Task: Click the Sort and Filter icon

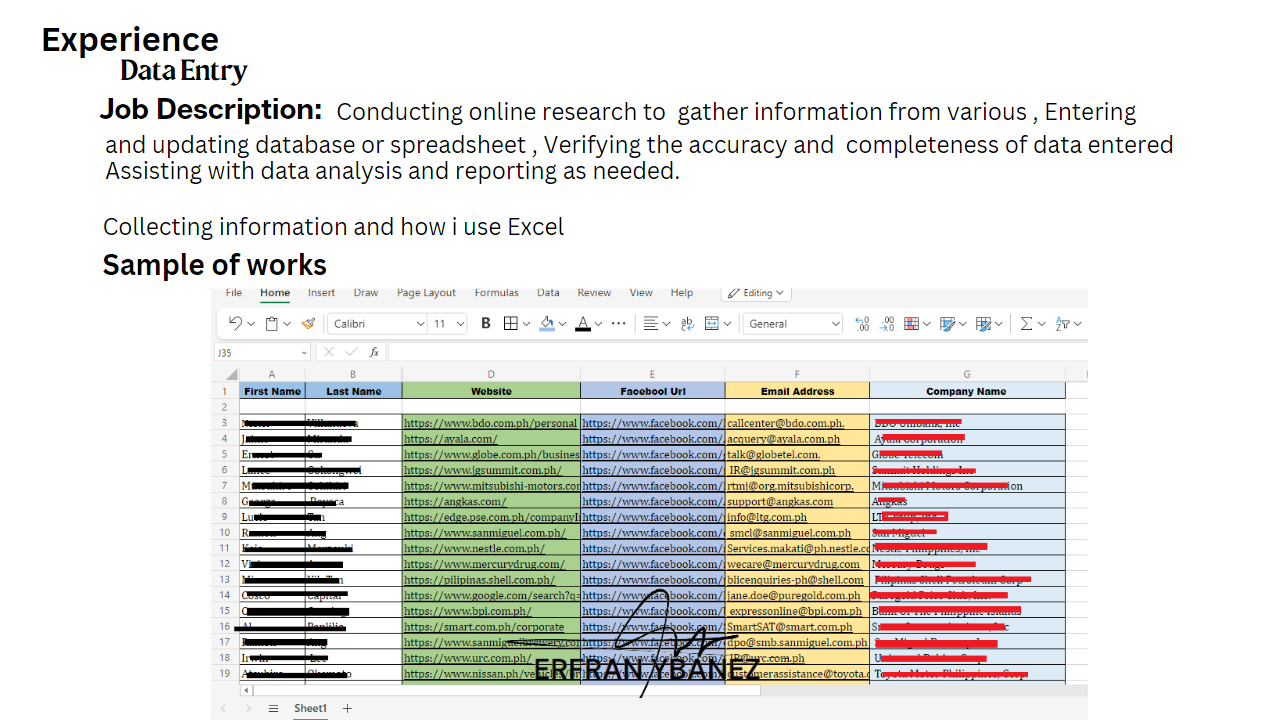Action: tap(1062, 323)
